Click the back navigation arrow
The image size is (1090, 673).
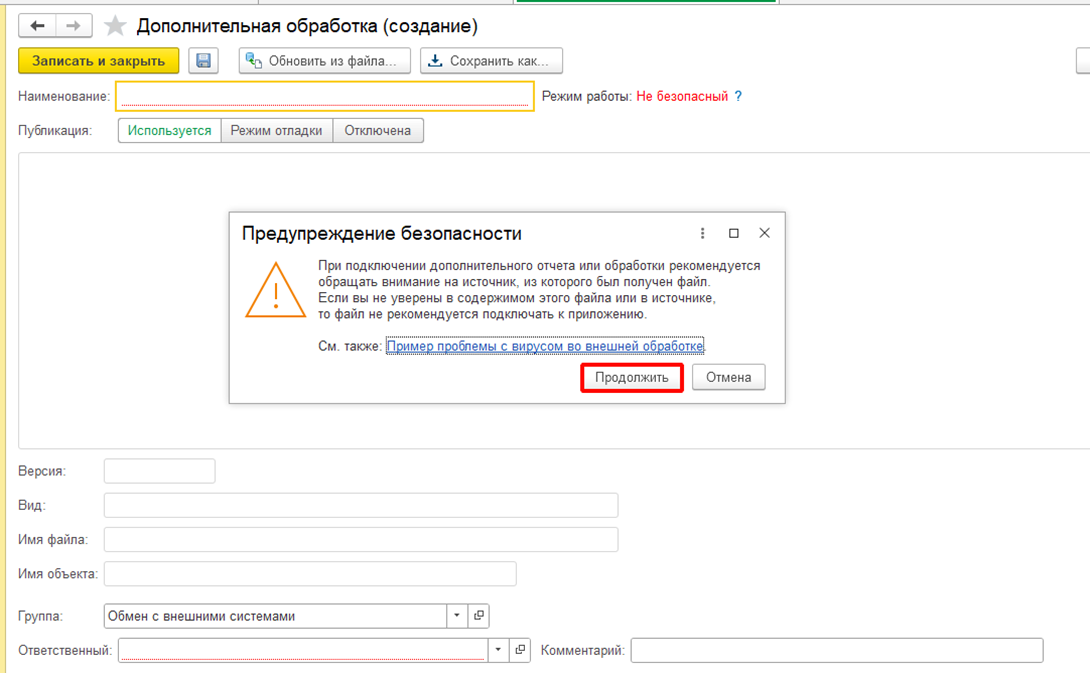click(x=38, y=26)
